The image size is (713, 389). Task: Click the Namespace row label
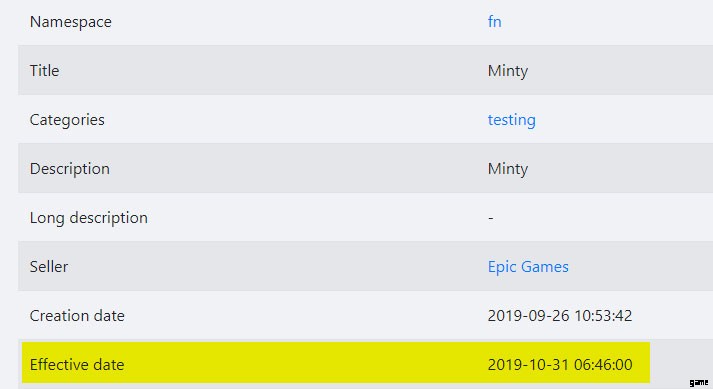click(x=70, y=21)
